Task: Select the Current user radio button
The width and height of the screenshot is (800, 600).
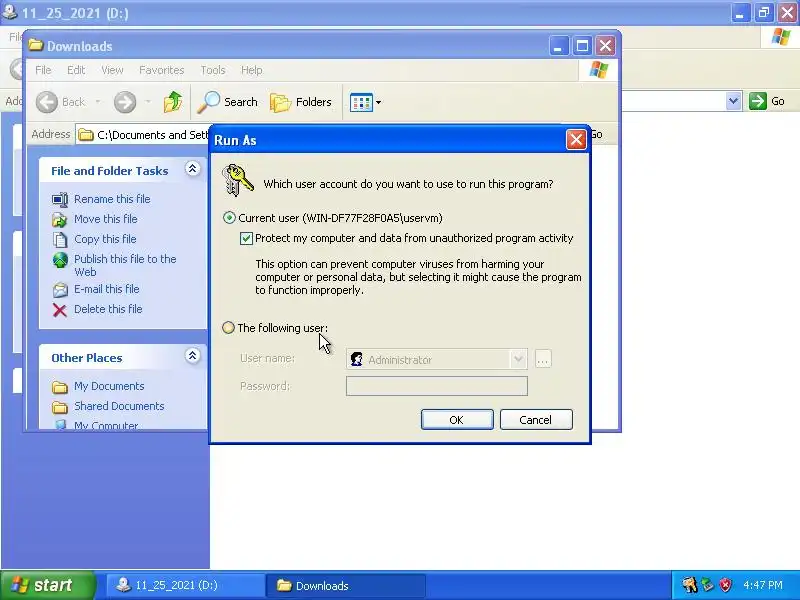Action: 229,218
